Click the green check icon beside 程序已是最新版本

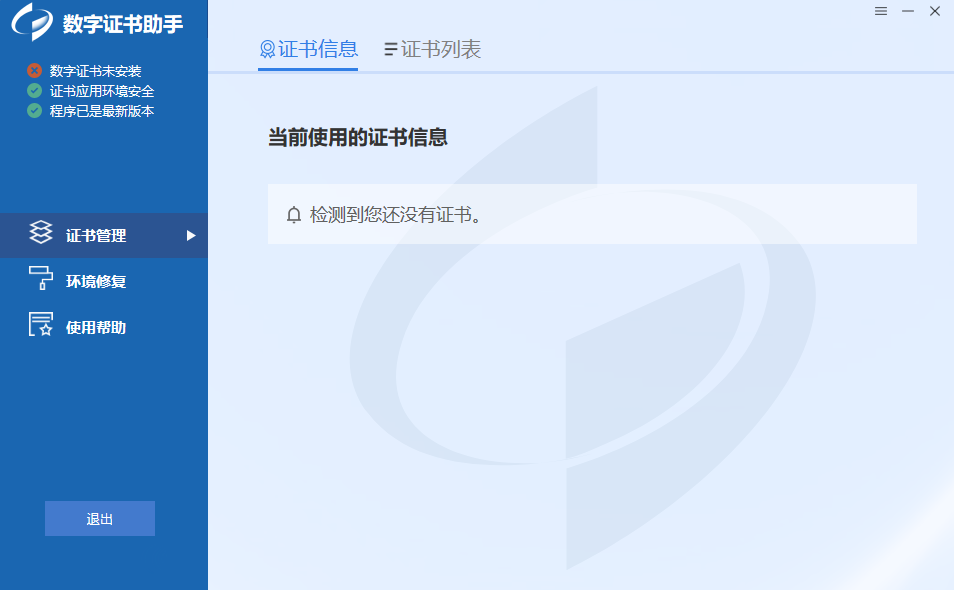click(35, 111)
